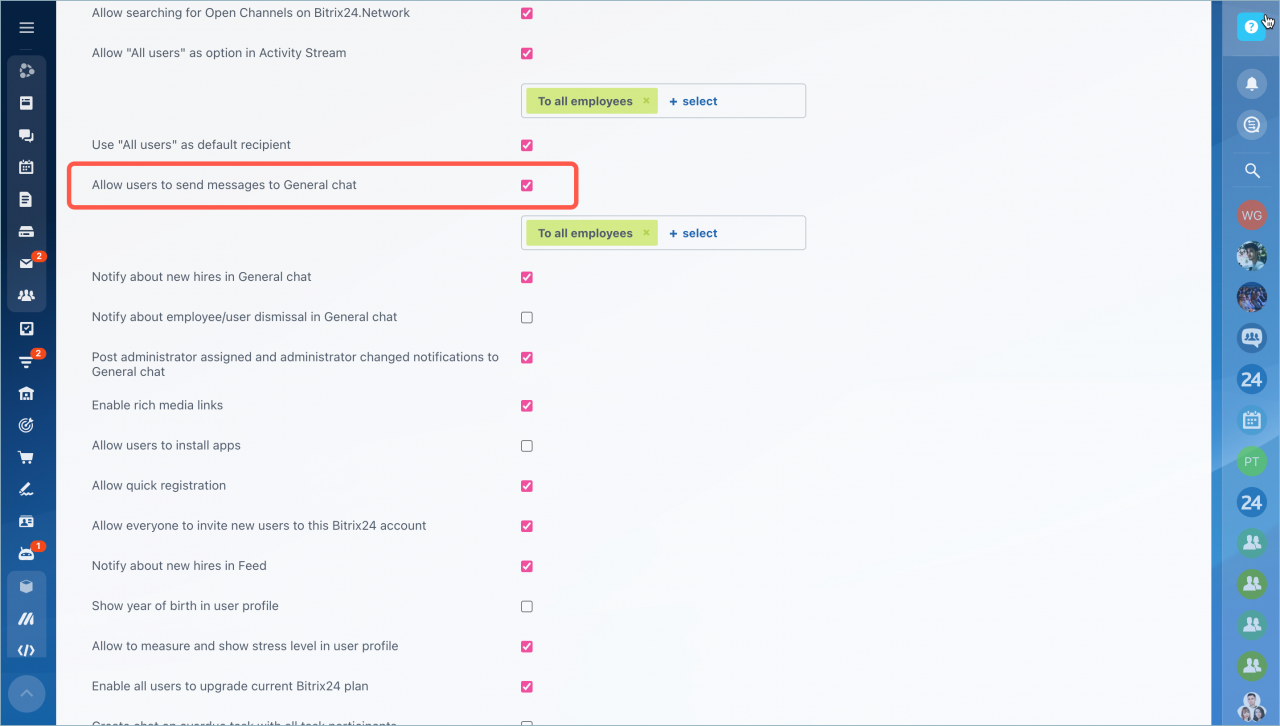This screenshot has height=726, width=1280.
Task: Click the search magnifier in right panel
Action: click(1251, 171)
